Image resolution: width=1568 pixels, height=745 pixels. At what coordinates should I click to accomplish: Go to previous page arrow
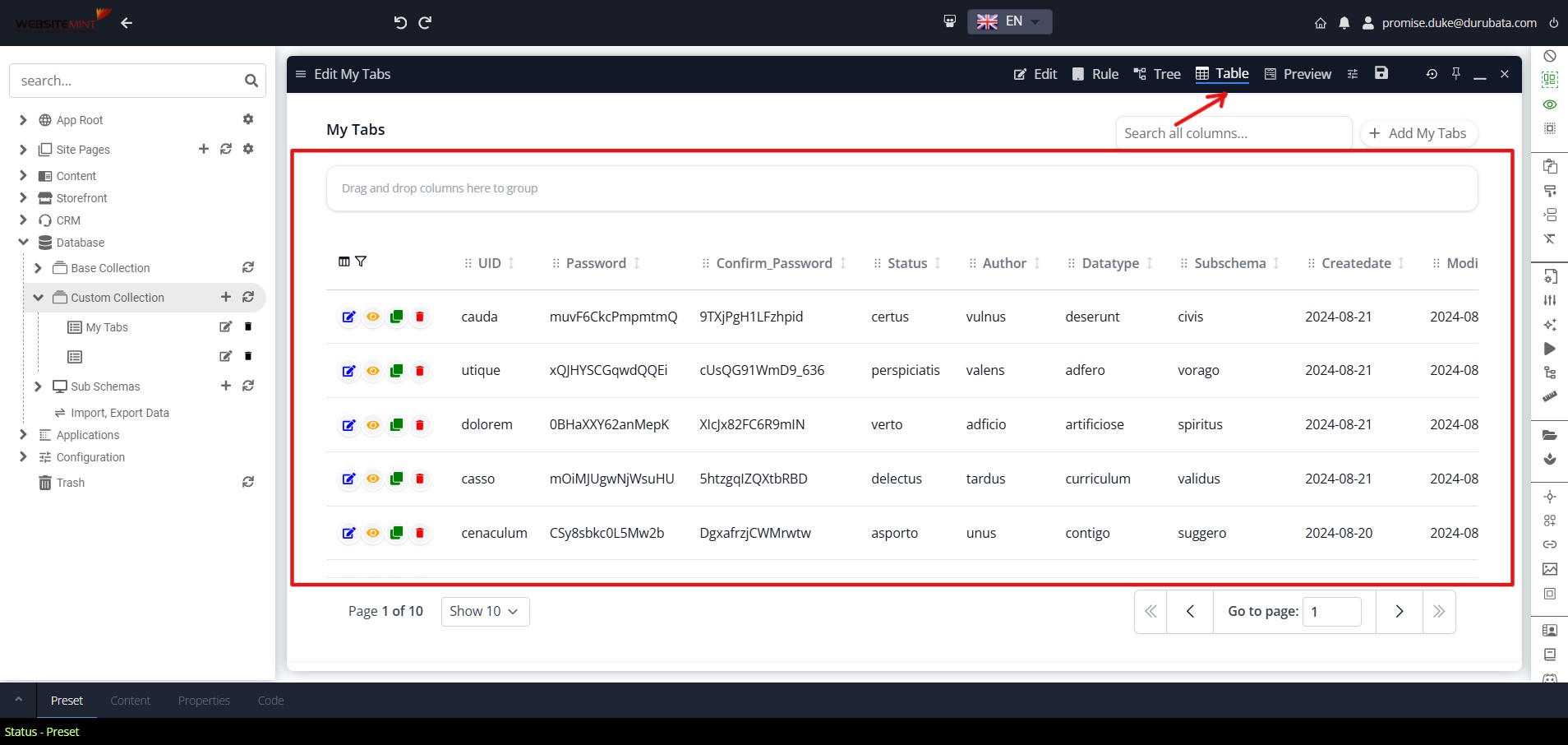[x=1190, y=611]
